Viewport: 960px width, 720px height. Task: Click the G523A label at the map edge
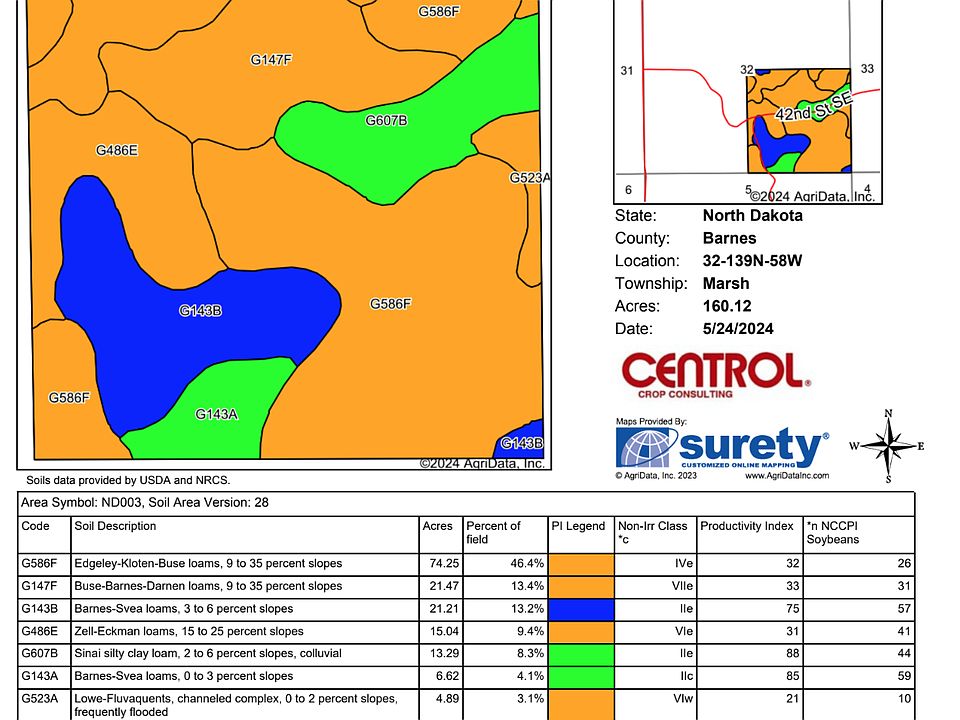click(529, 178)
